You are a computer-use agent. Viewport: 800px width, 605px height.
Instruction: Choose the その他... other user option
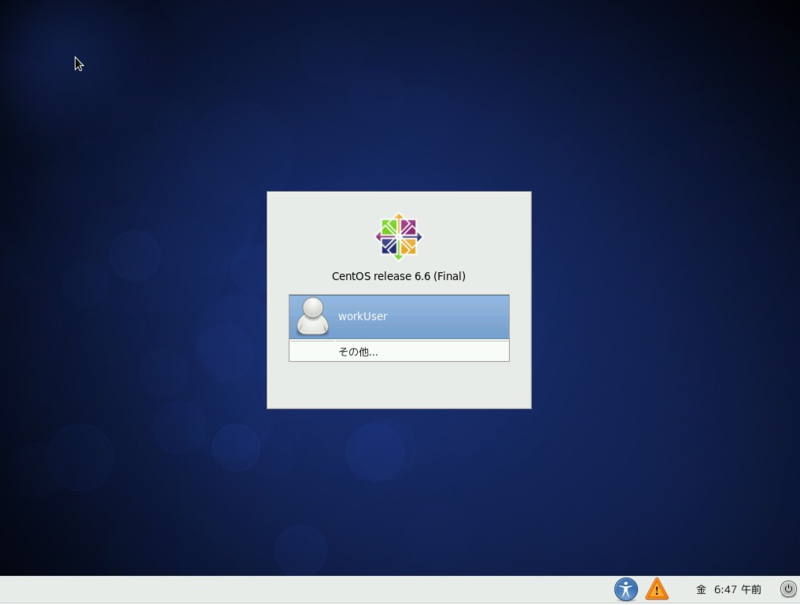coord(399,351)
